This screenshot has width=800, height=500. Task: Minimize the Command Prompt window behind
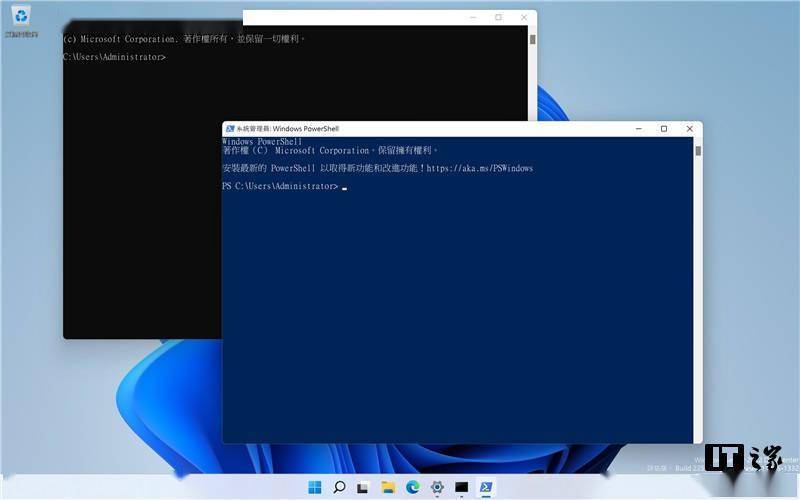point(473,17)
